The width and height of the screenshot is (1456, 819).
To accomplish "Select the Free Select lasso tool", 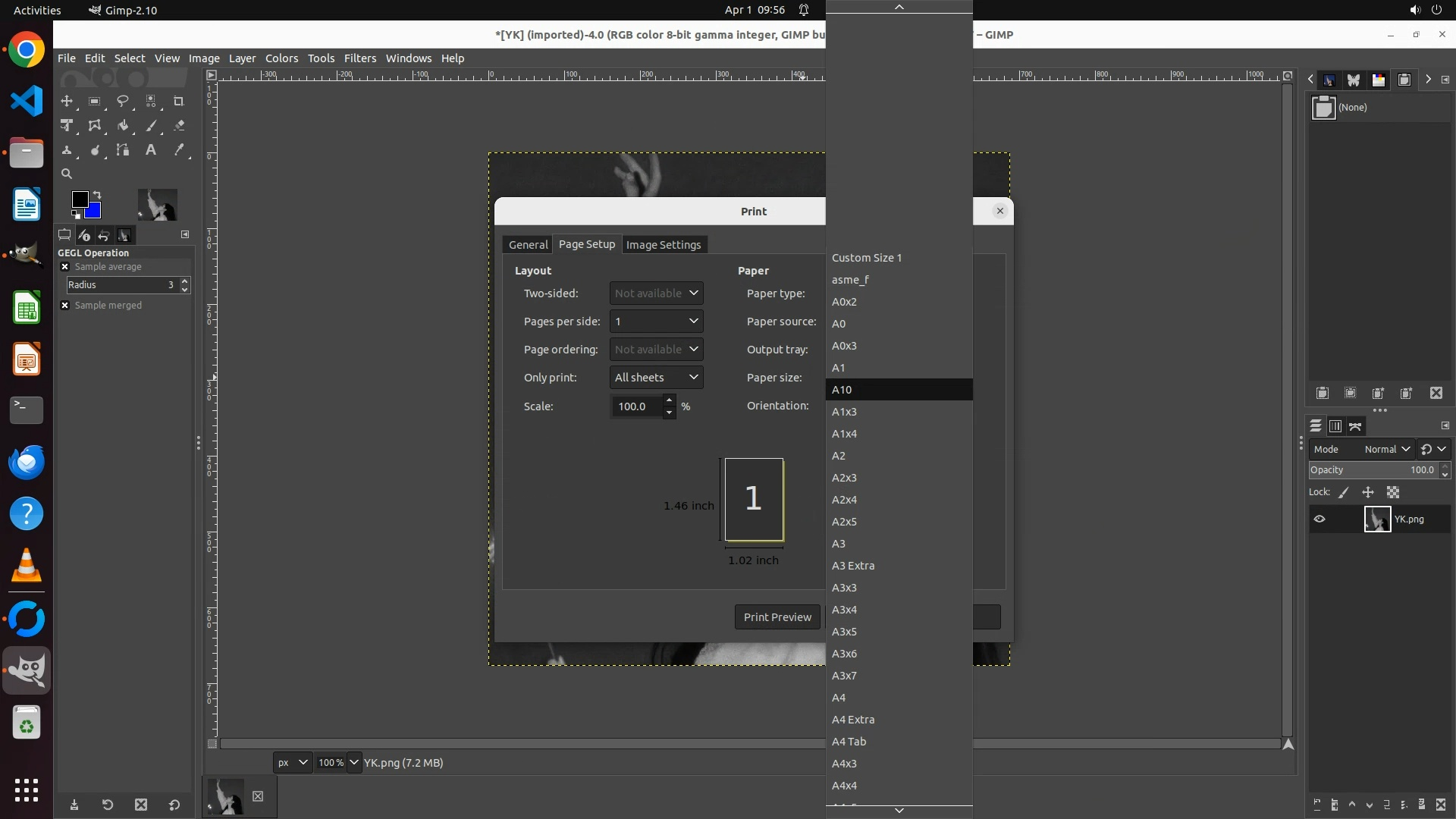I will [122, 101].
